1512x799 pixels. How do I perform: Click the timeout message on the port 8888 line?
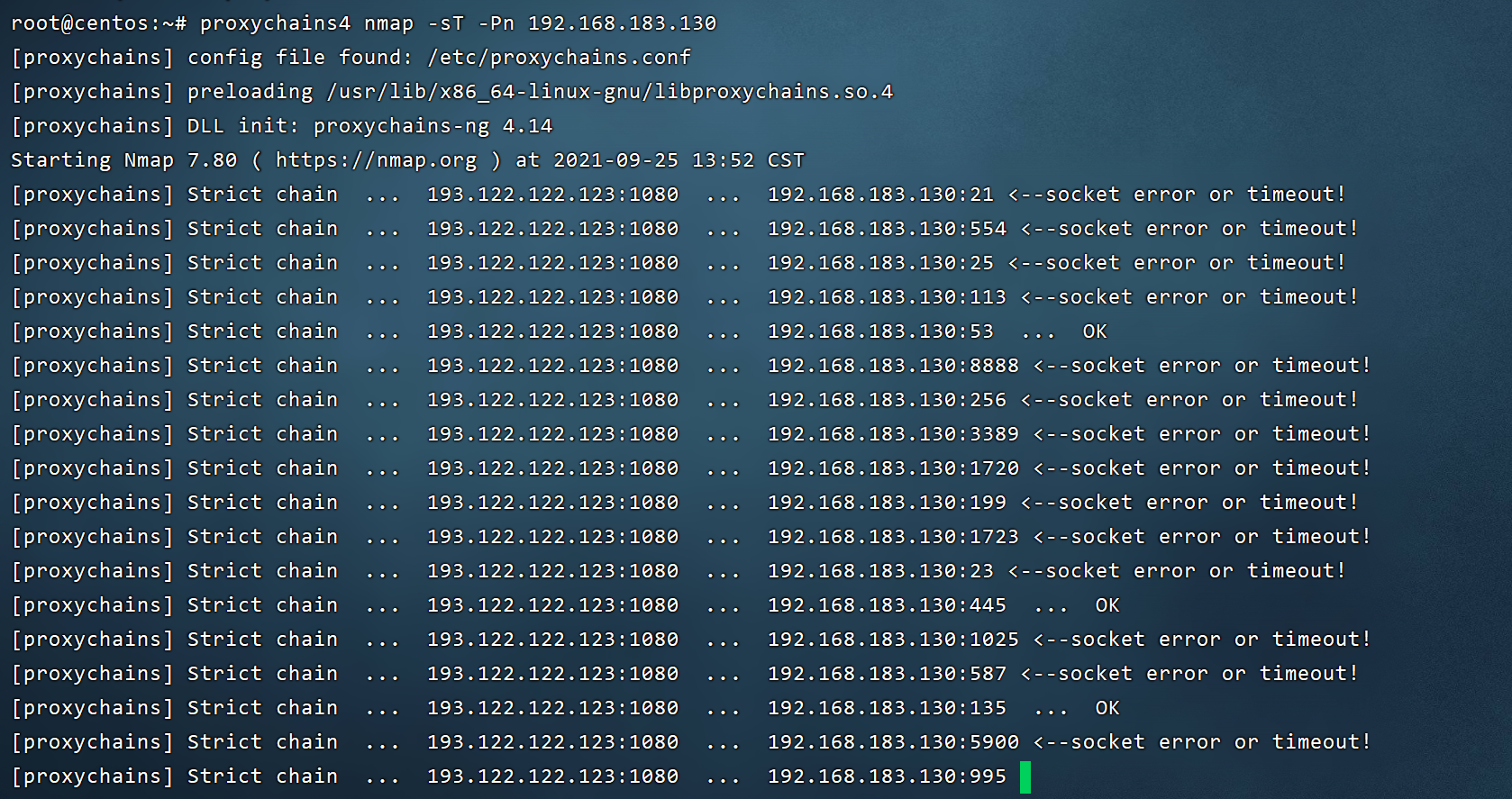tap(1202, 366)
